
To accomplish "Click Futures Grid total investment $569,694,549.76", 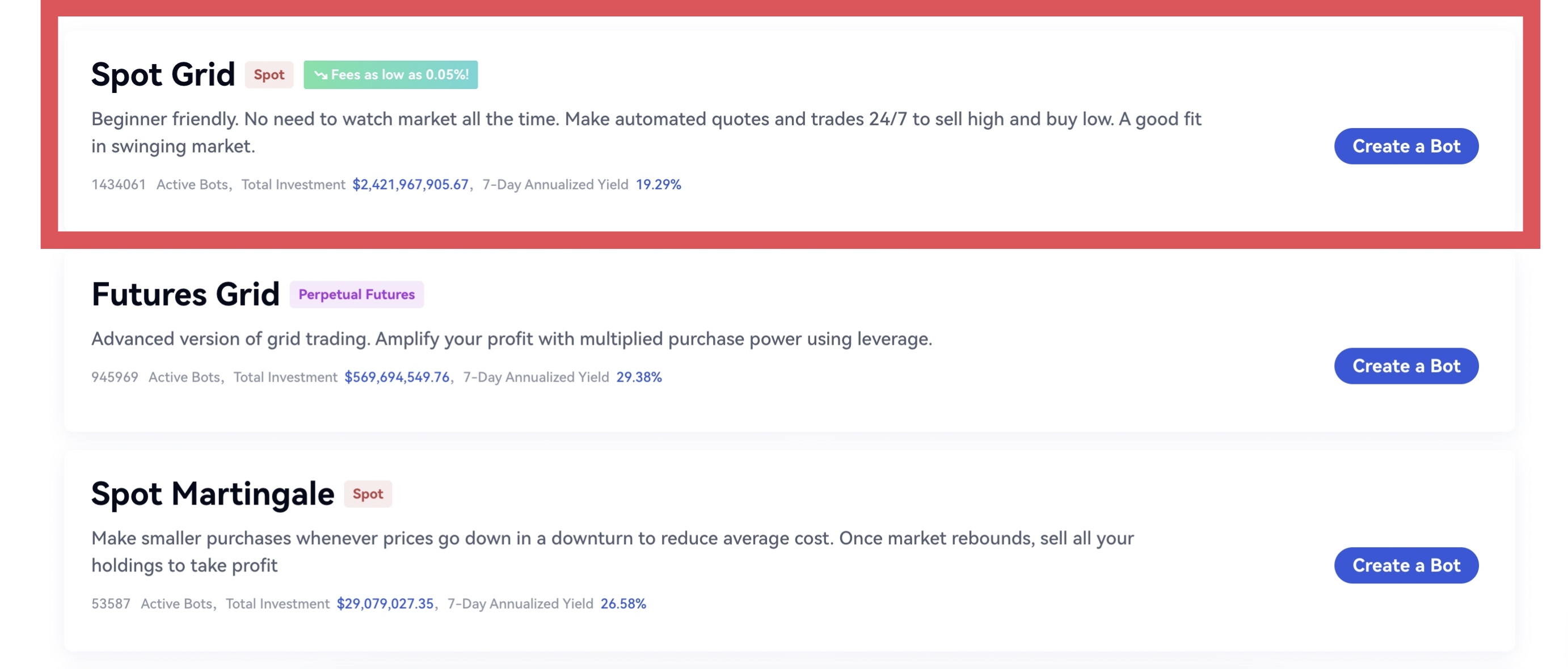I will pos(397,377).
